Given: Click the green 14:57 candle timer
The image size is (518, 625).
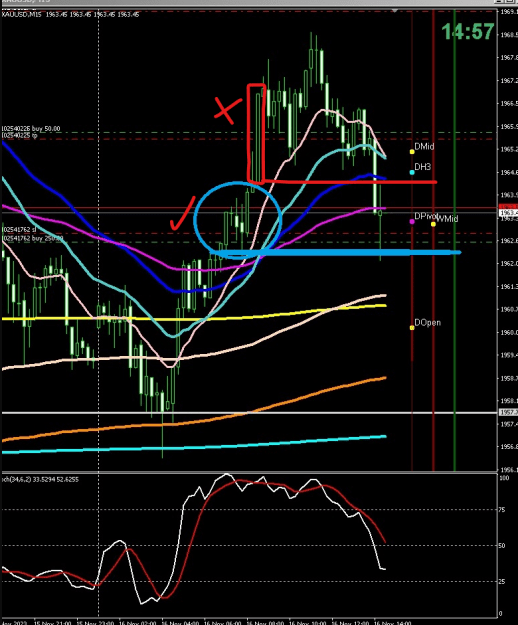Looking at the screenshot, I should pos(468,31).
